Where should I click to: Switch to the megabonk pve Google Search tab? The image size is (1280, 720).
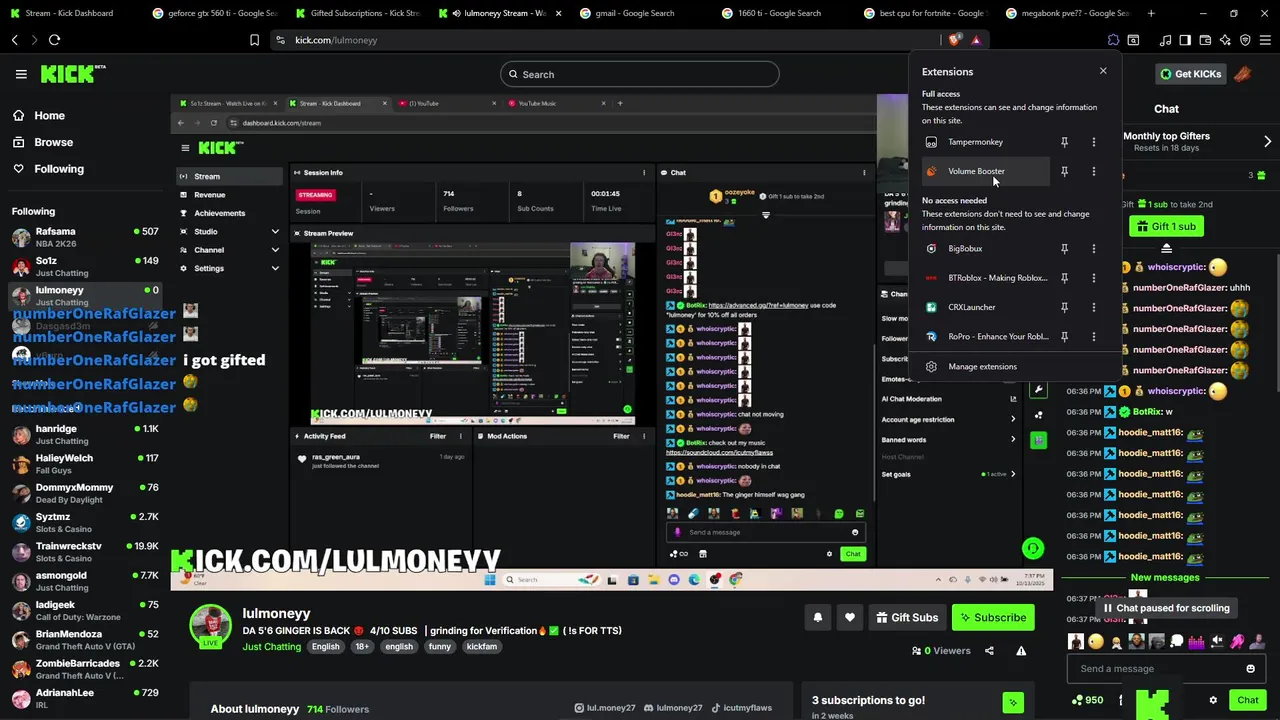[1068, 13]
